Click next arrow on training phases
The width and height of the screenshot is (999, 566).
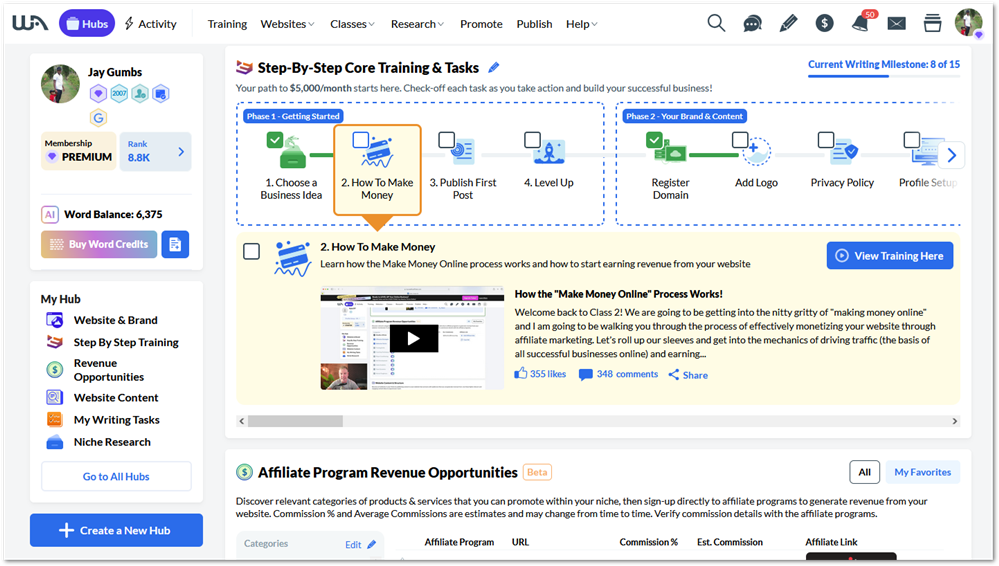click(x=952, y=155)
